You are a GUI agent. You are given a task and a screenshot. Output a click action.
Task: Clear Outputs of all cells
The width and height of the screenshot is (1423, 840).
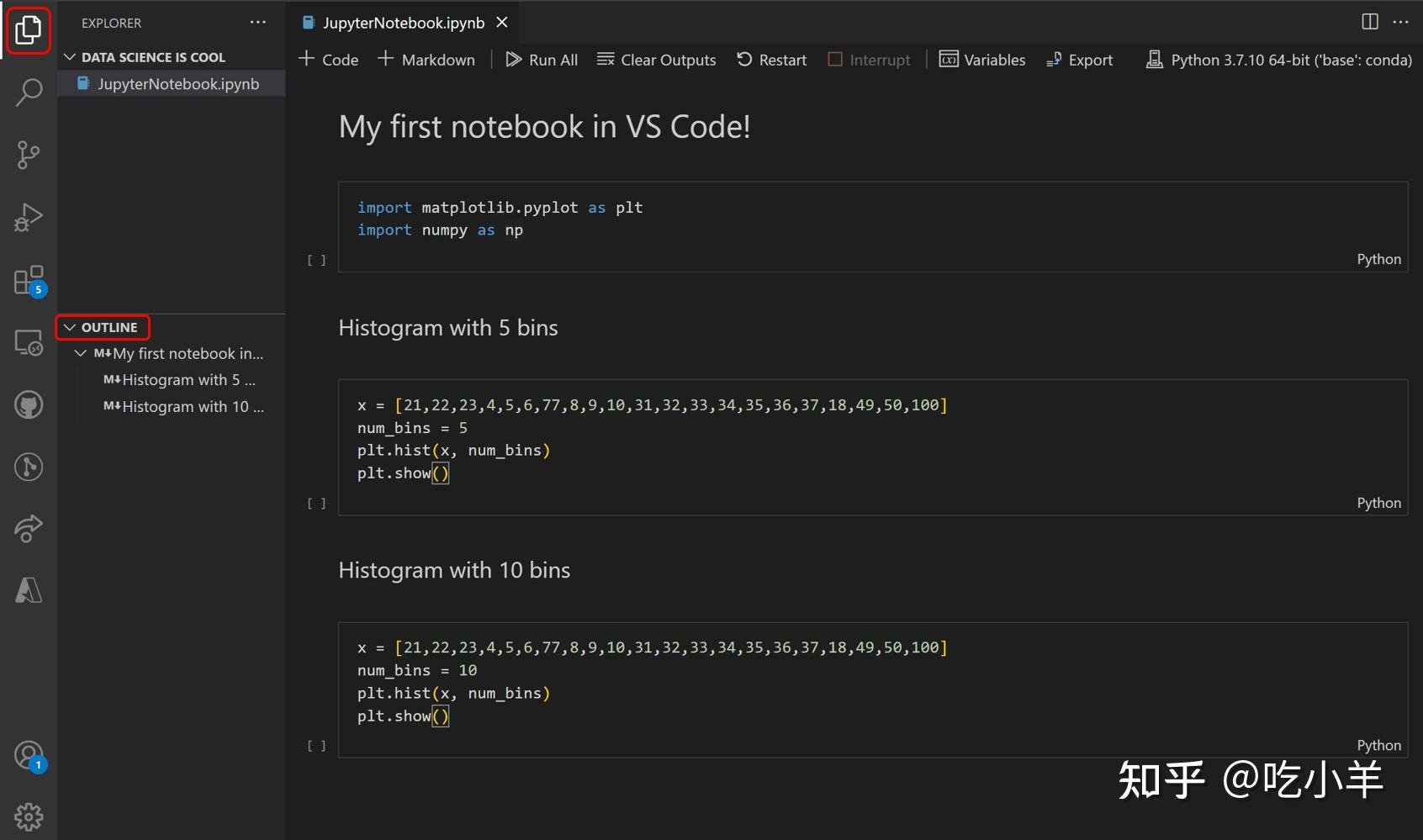point(657,59)
